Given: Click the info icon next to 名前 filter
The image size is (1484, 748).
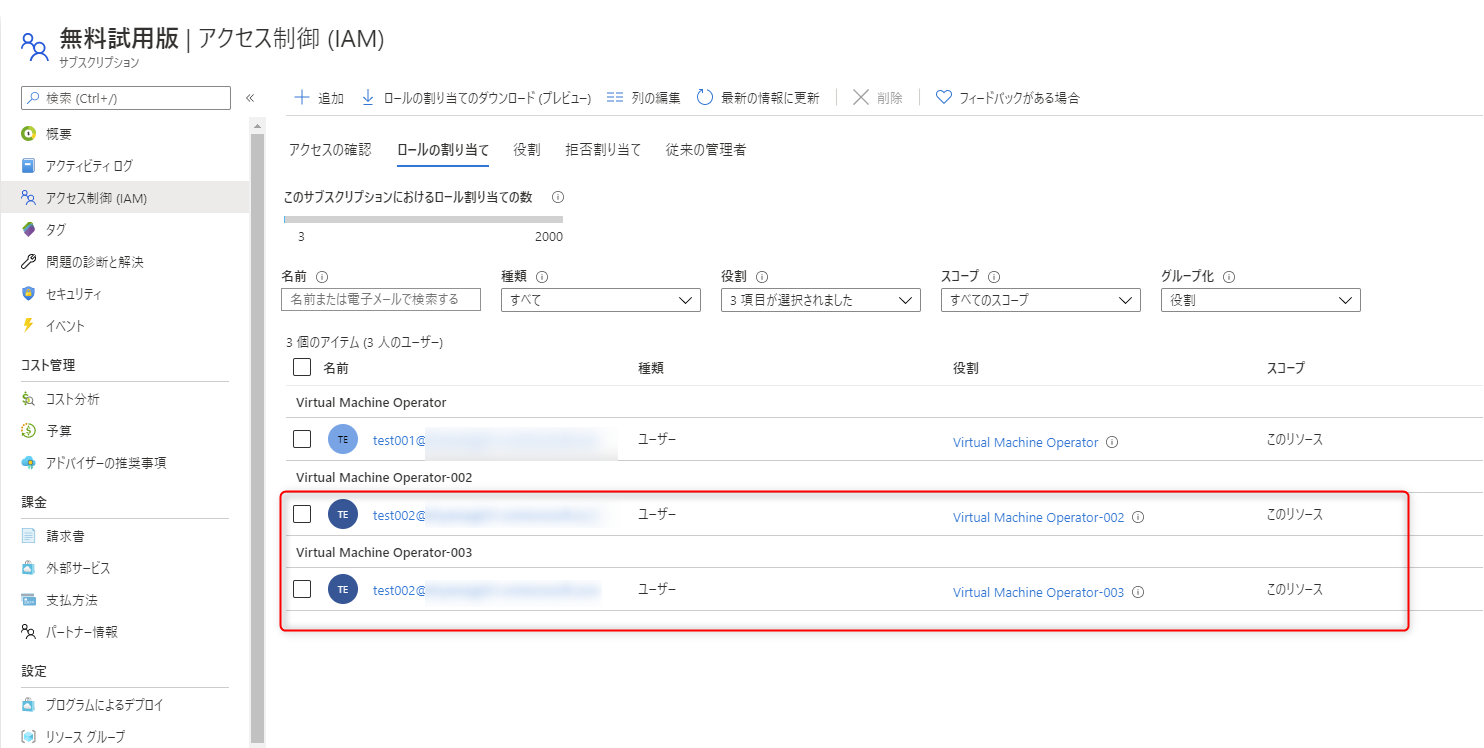Looking at the screenshot, I should (x=322, y=277).
